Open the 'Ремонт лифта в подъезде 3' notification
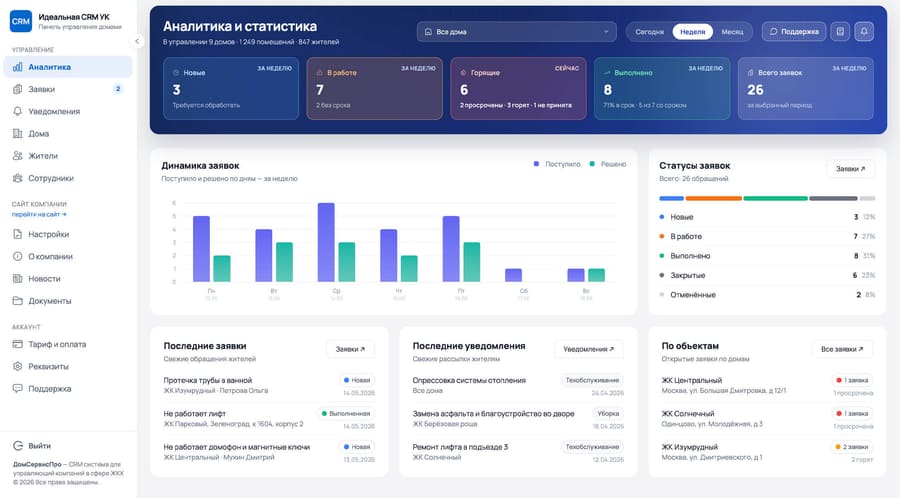This screenshot has width=900, height=498. point(518,452)
